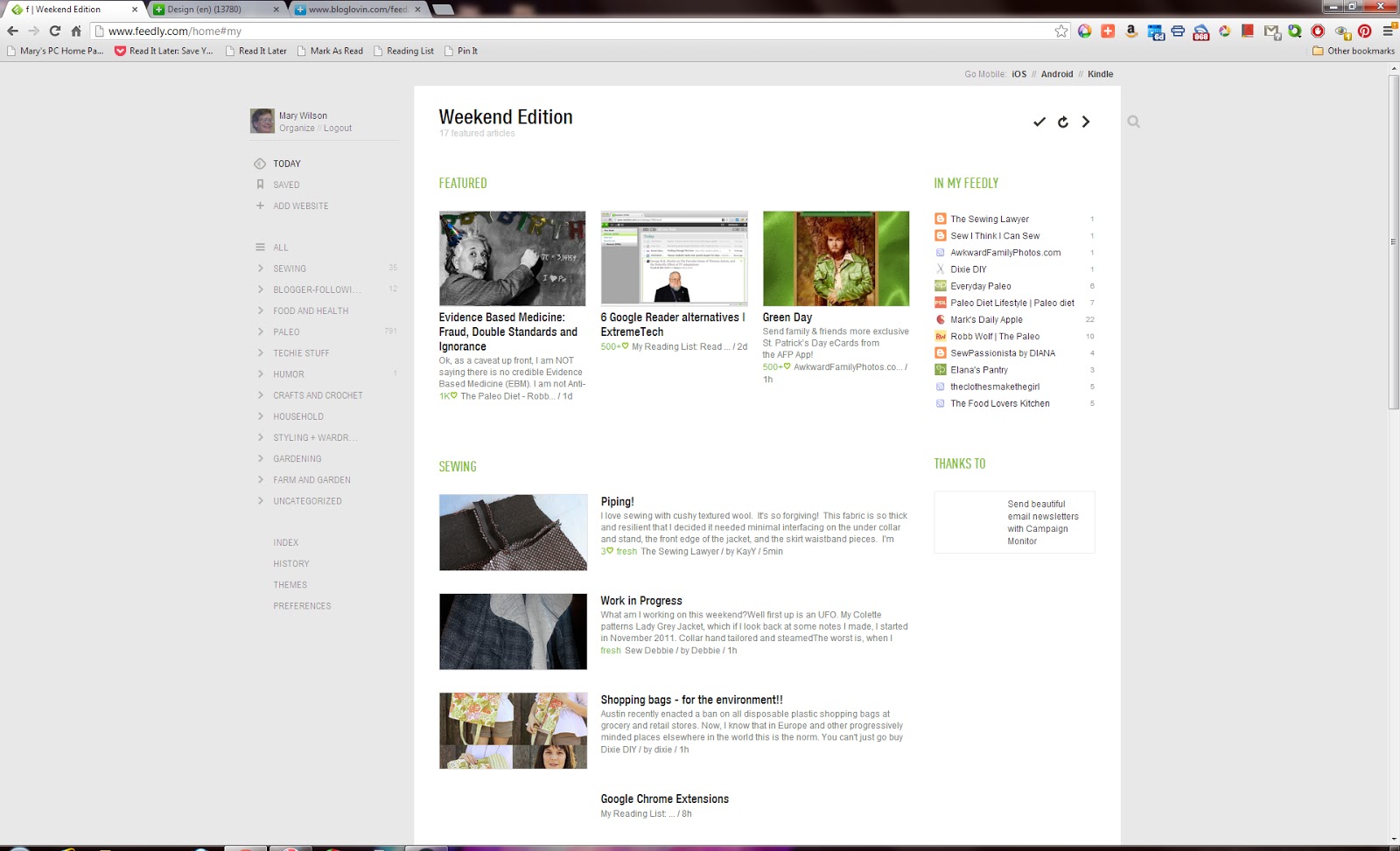Click the Mark As Read bookmarklet
The image size is (1400, 851).
click(330, 51)
